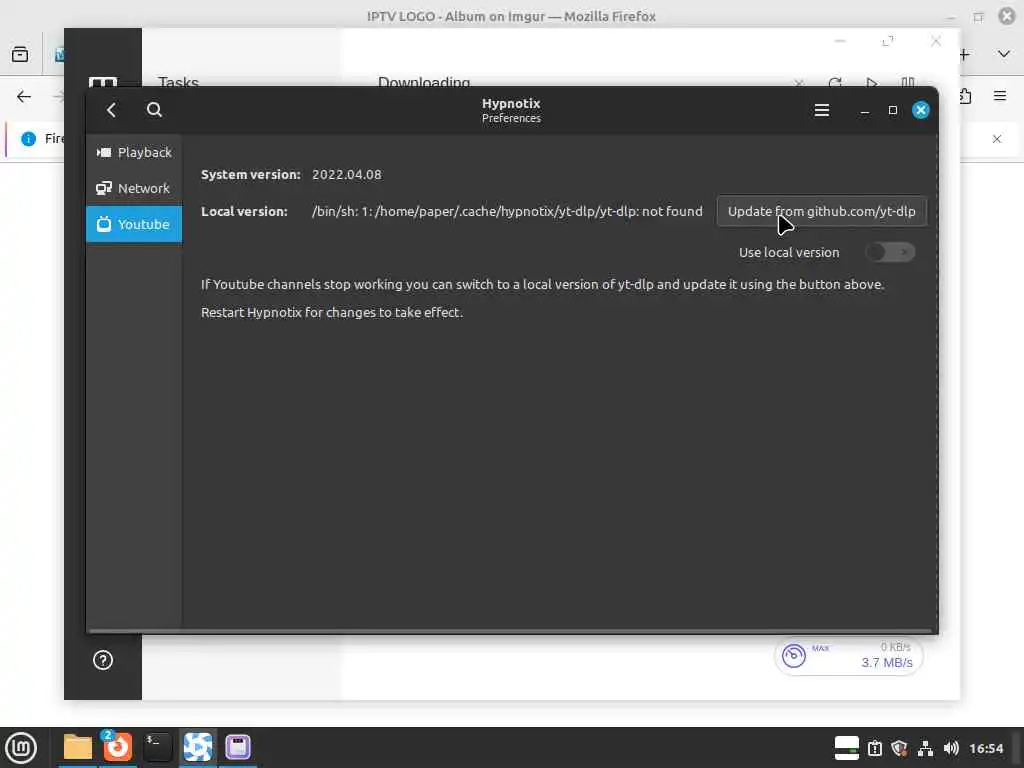Click blue pinwheel app icon in taskbar
This screenshot has width=1024, height=768.
pyautogui.click(x=198, y=746)
